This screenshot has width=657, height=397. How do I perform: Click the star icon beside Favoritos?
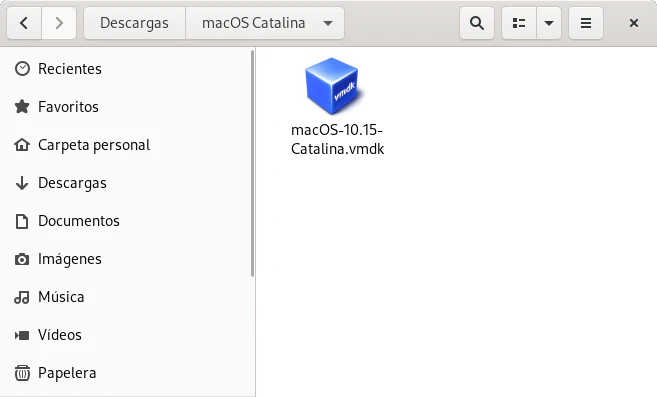tap(22, 107)
